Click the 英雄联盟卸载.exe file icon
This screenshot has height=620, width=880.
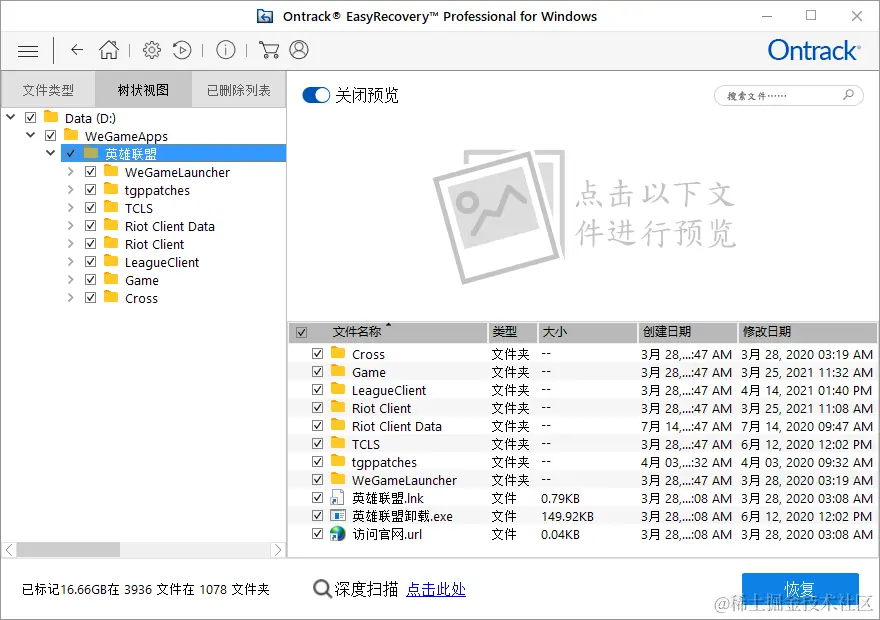click(x=338, y=516)
